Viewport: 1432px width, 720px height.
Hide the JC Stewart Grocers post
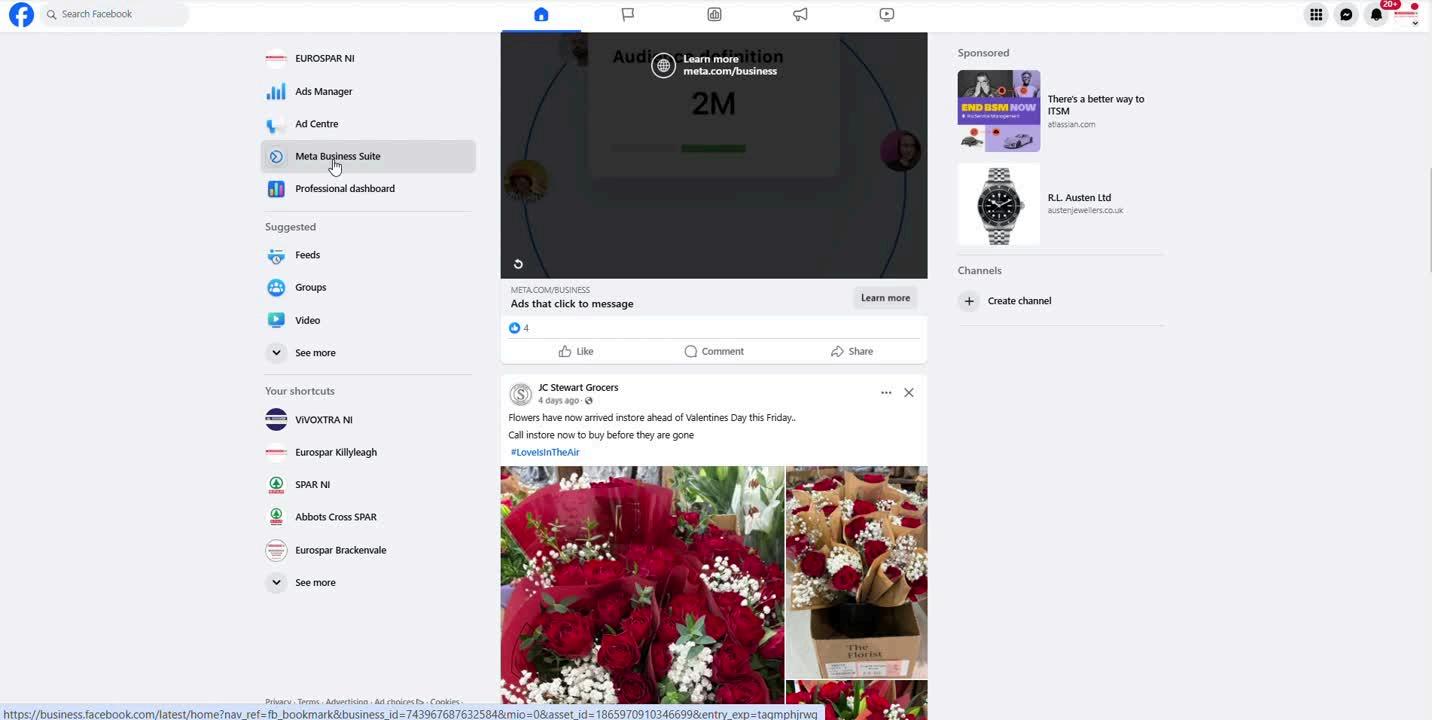pyautogui.click(x=909, y=393)
